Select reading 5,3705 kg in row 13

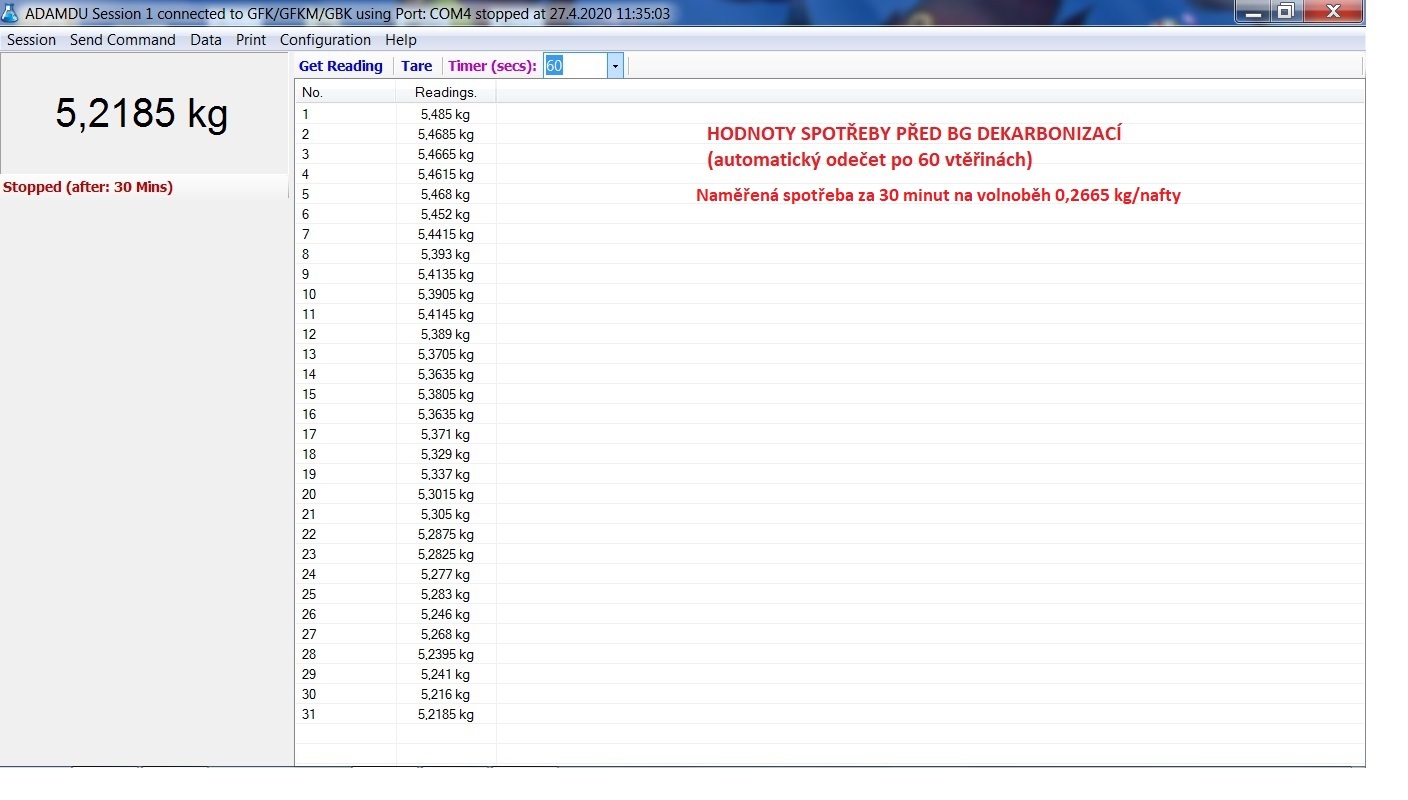(446, 354)
